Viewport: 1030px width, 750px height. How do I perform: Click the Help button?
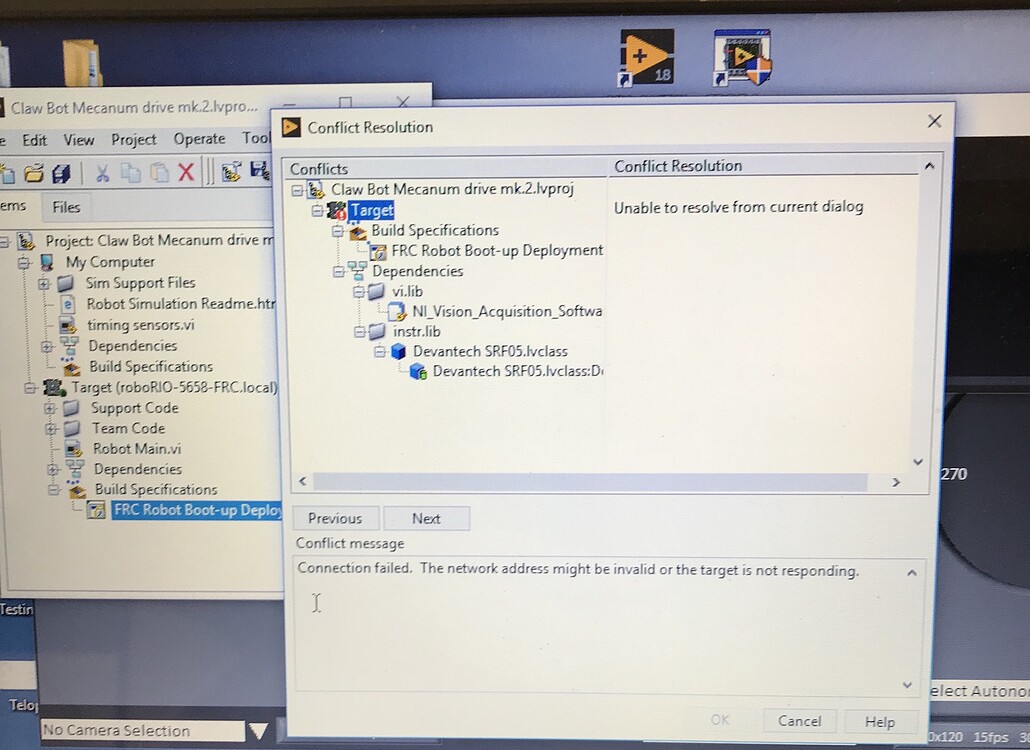(x=880, y=722)
